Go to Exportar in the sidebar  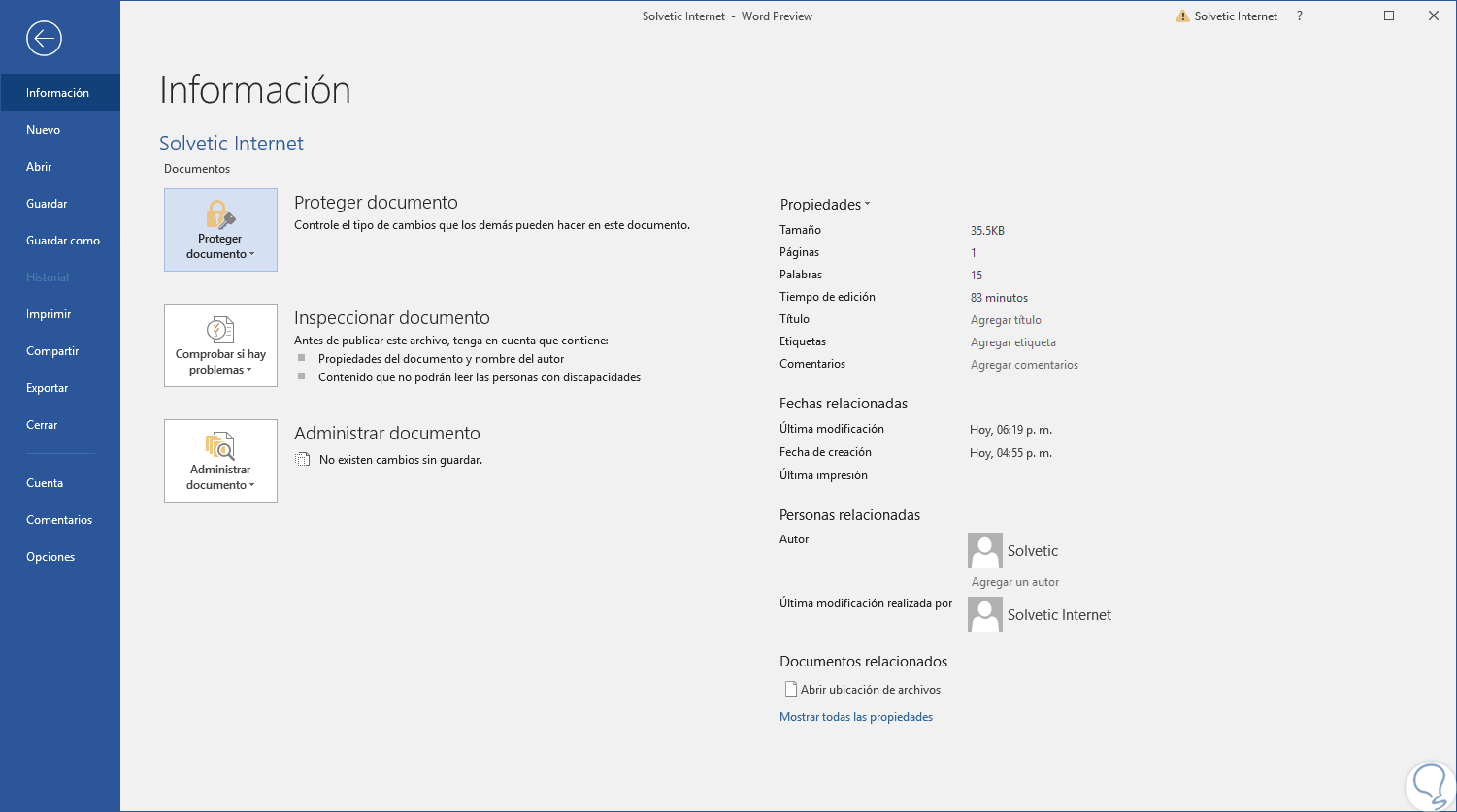60,388
